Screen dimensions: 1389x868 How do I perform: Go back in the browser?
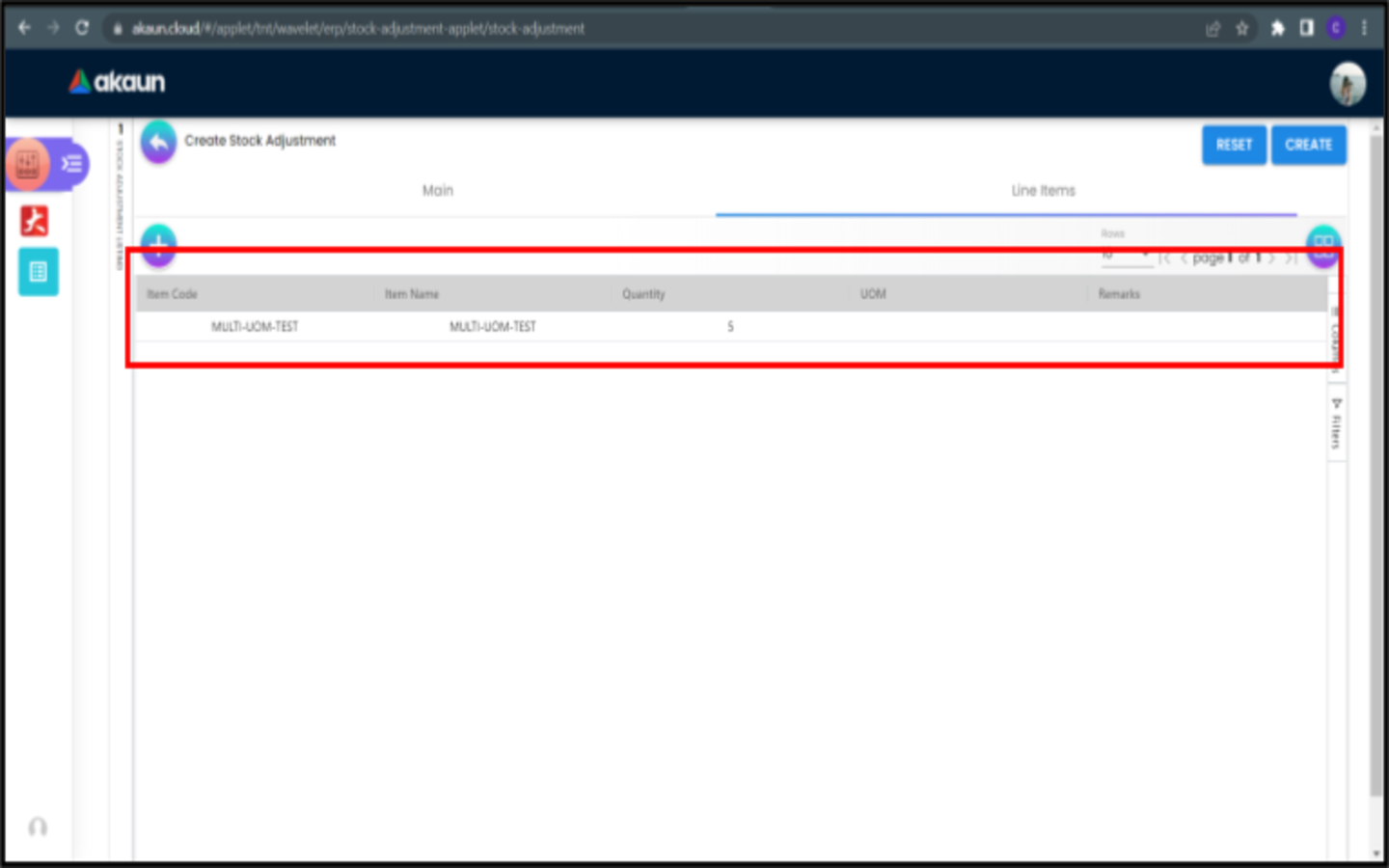pyautogui.click(x=24, y=28)
